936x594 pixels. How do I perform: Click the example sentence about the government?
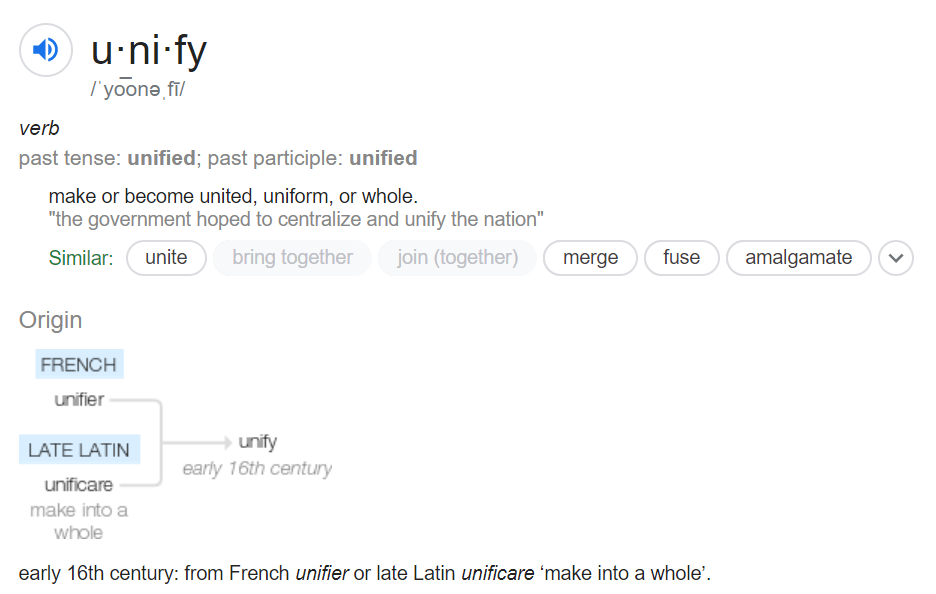click(296, 219)
